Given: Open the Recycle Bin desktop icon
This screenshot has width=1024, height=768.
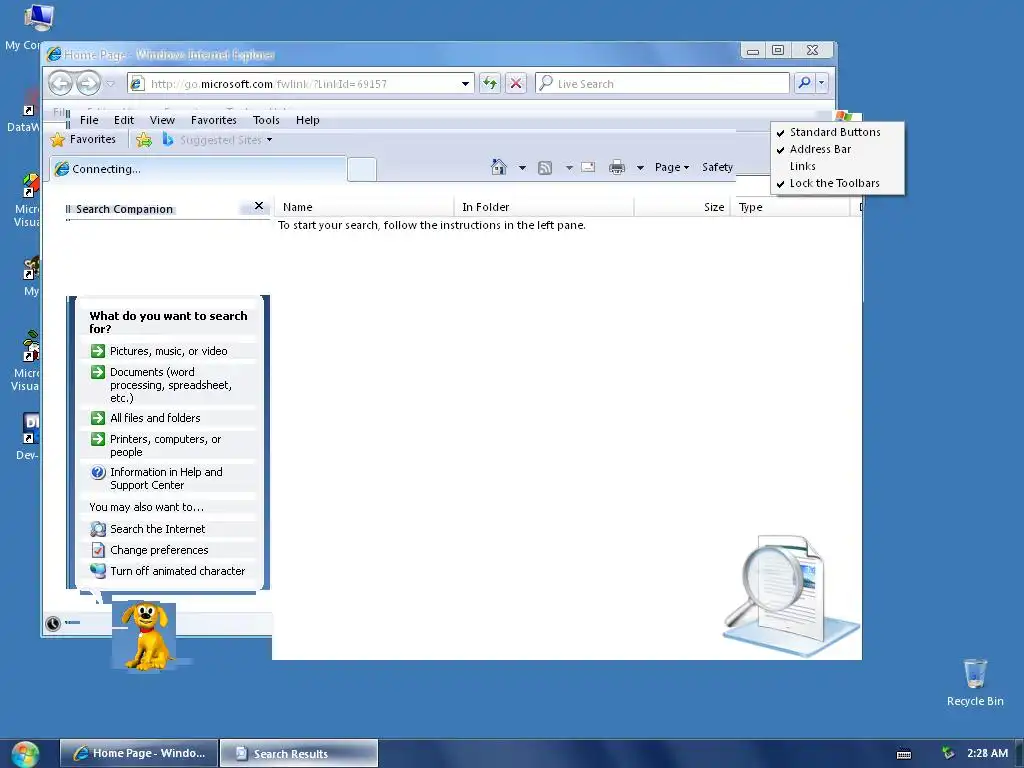Looking at the screenshot, I should [975, 682].
